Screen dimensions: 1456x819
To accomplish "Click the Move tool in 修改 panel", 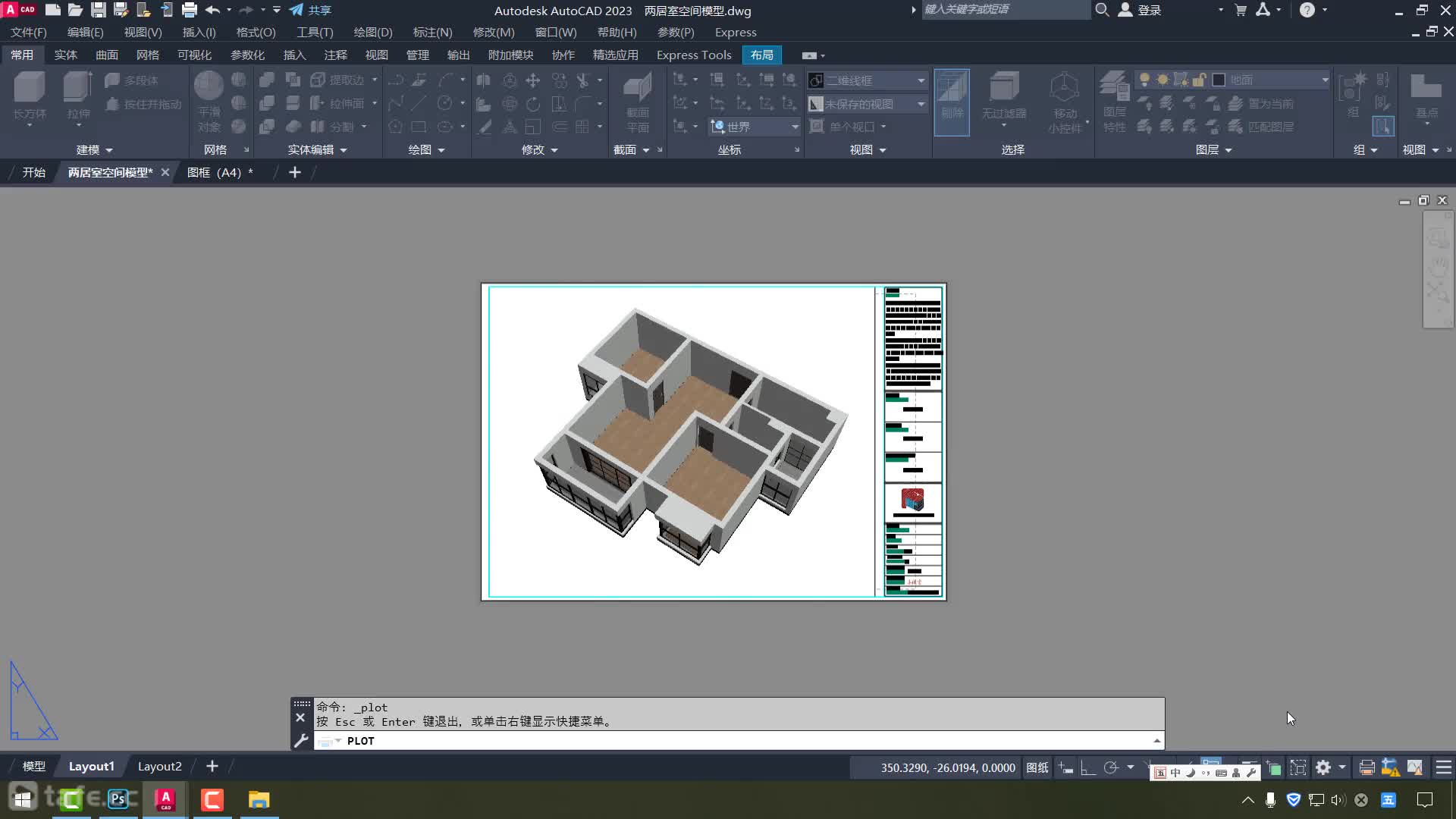I will (533, 80).
